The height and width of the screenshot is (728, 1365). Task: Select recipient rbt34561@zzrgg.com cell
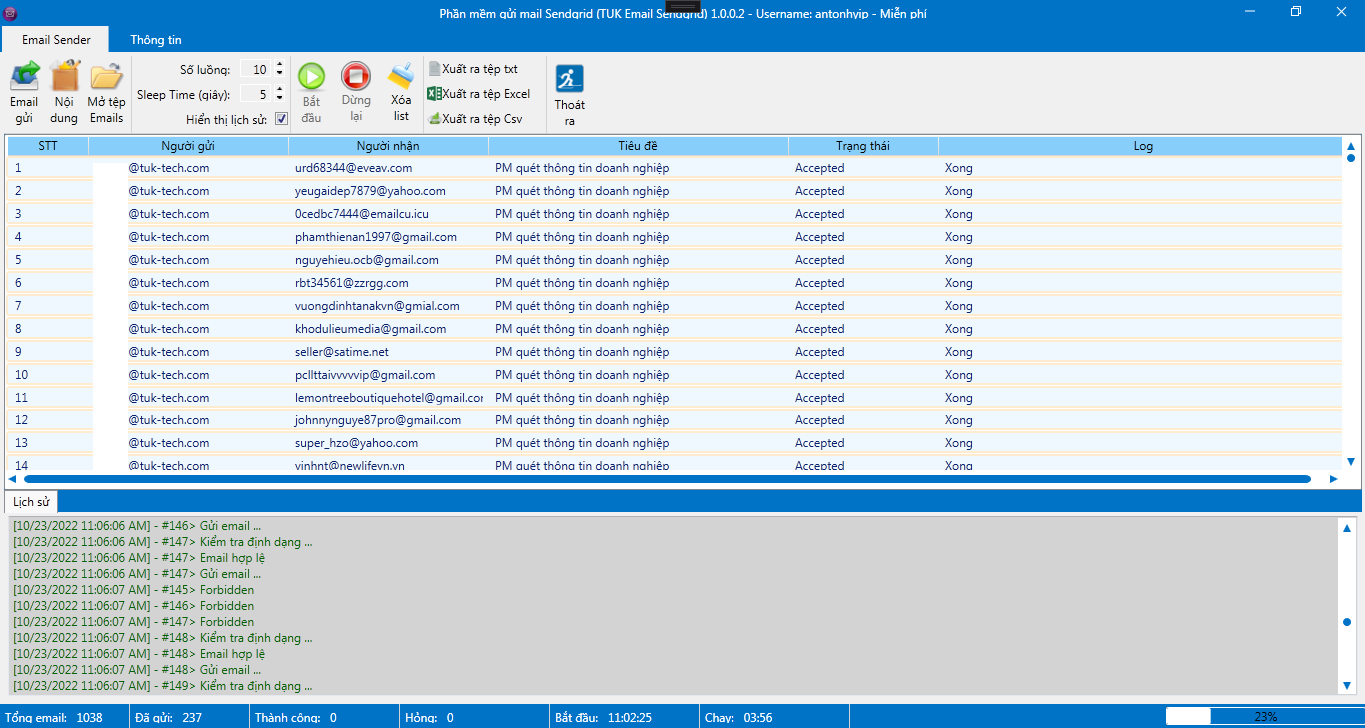[x=388, y=283]
